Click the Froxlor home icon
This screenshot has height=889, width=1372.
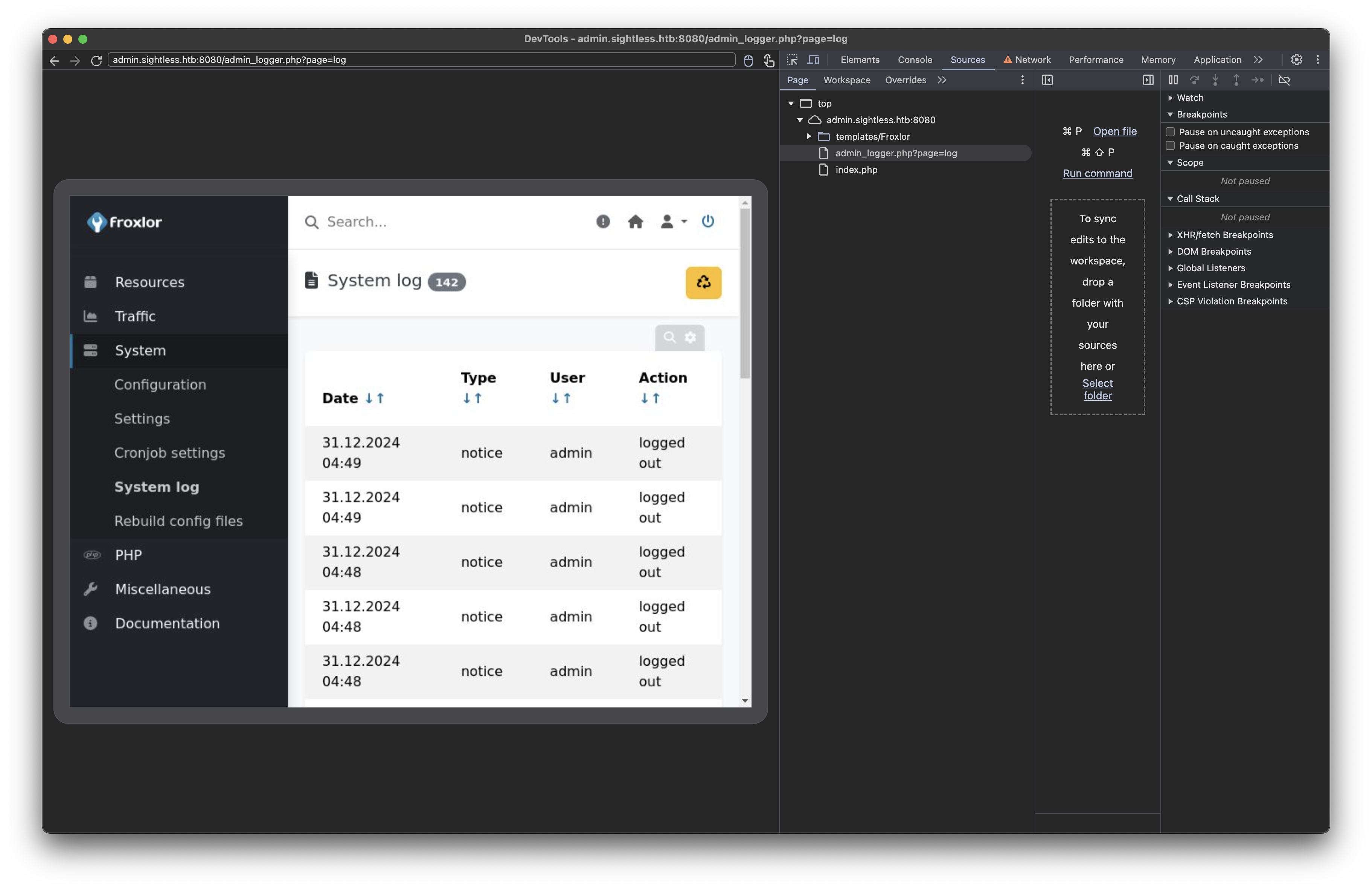pos(635,221)
